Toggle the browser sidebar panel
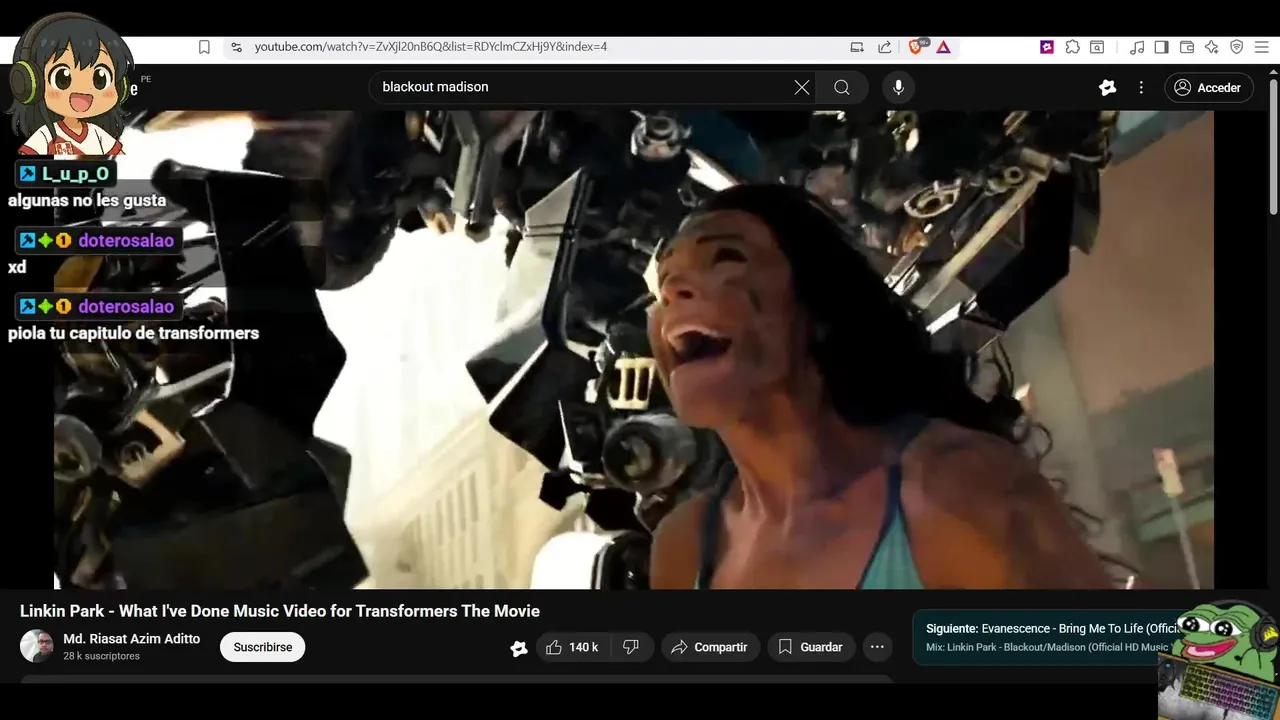Screen dimensions: 1280x720 pyautogui.click(x=1161, y=47)
